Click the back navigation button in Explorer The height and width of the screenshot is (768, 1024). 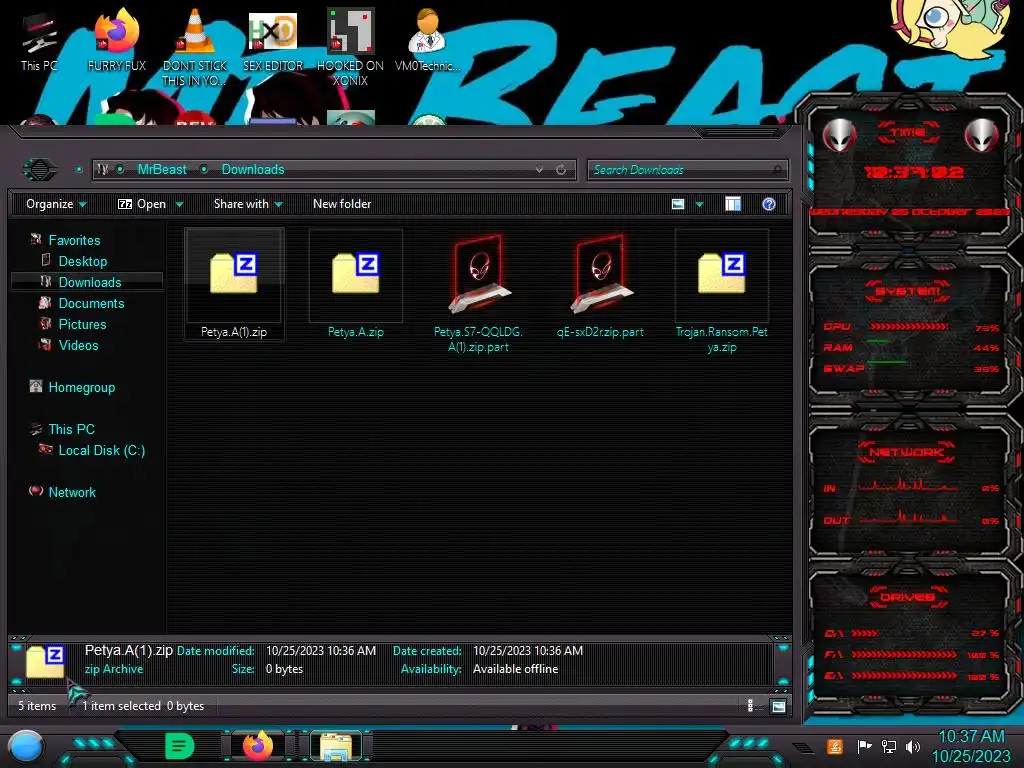(40, 170)
